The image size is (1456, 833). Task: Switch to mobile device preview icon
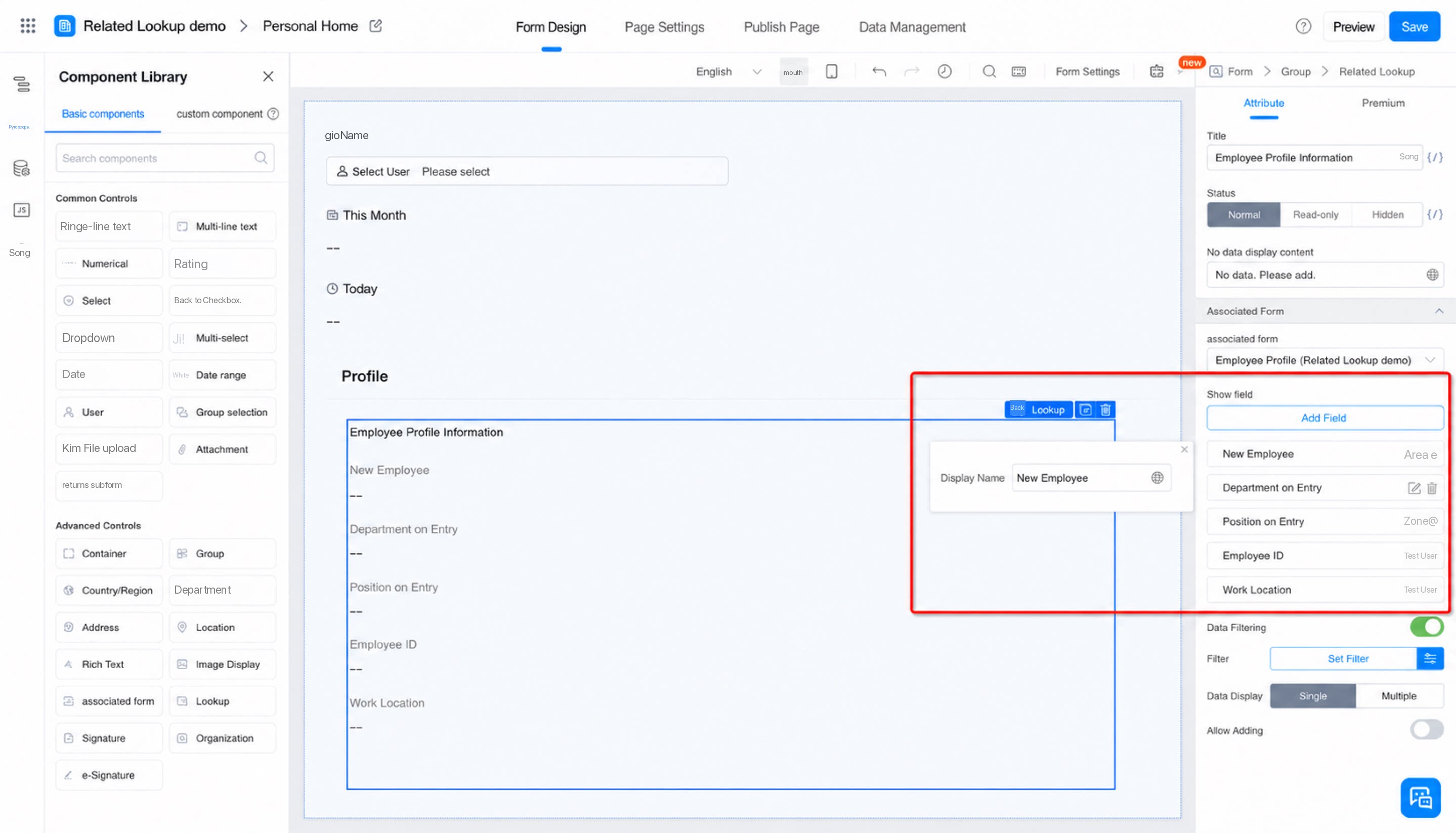point(832,71)
